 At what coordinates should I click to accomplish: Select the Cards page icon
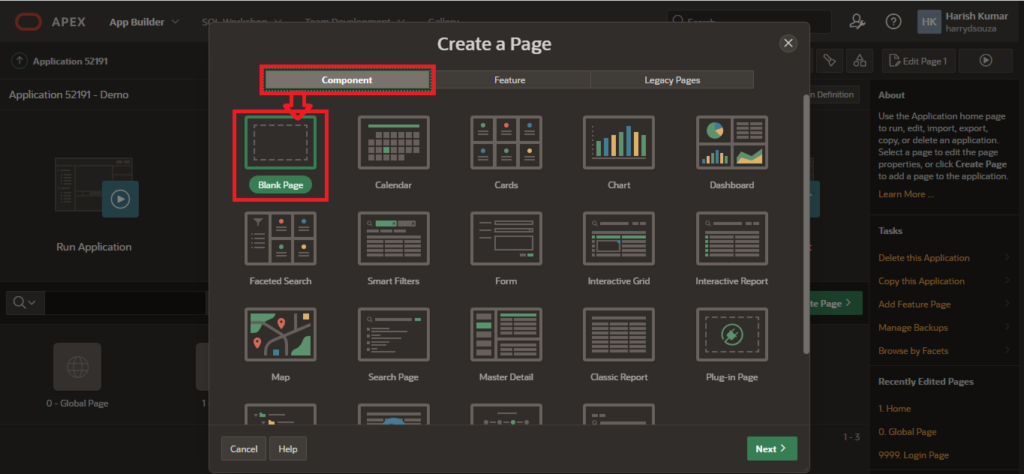(506, 142)
